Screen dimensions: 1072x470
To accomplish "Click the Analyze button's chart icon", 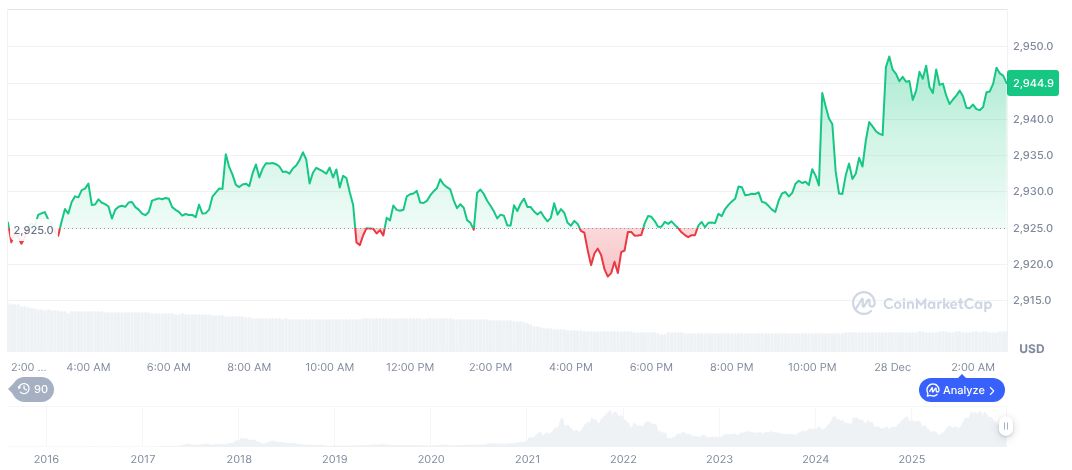I will (x=932, y=390).
